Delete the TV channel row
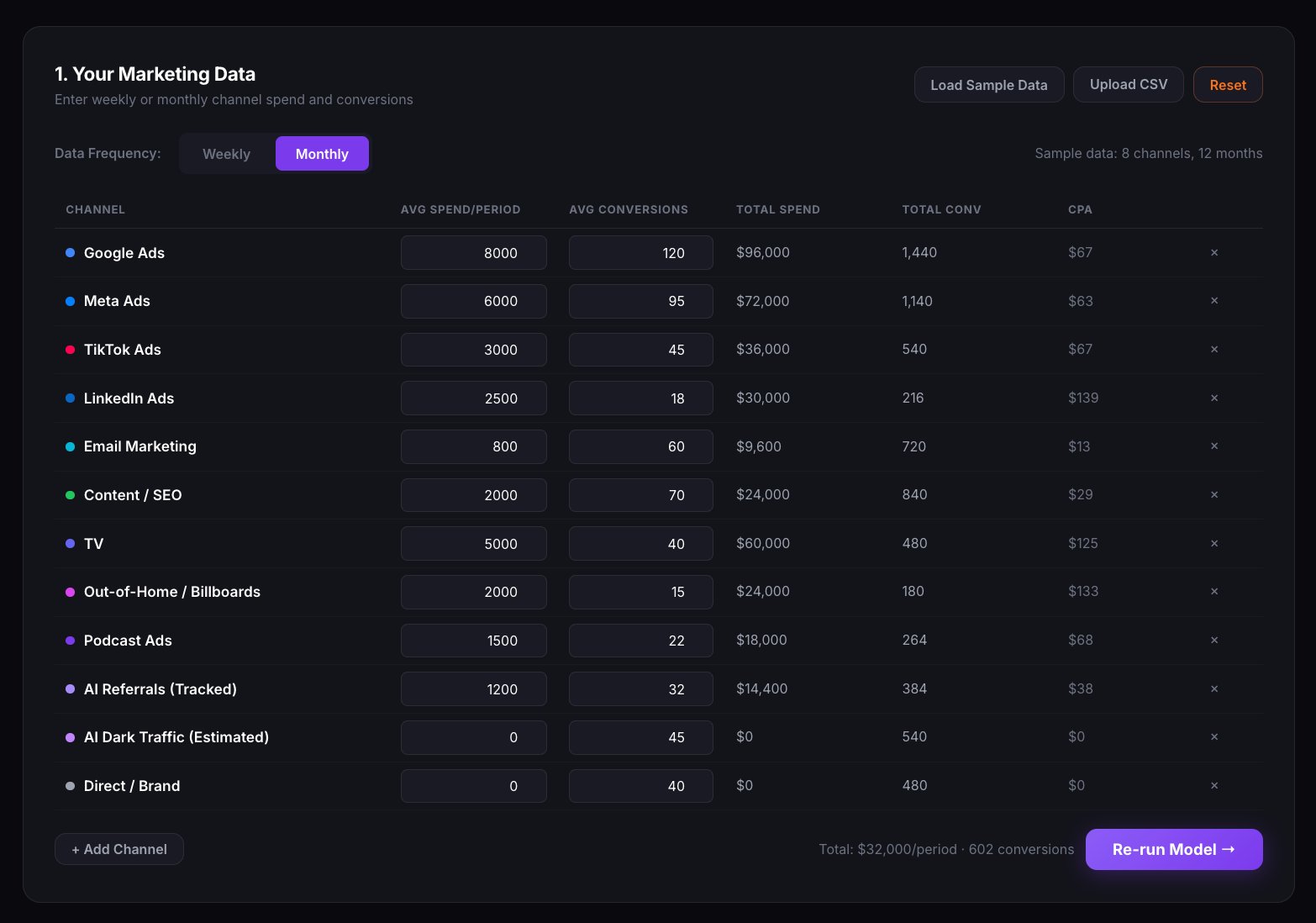 1214,543
